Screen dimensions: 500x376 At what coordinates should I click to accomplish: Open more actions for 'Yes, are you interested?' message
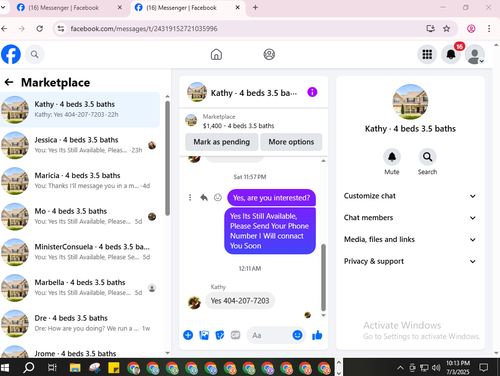click(x=190, y=198)
